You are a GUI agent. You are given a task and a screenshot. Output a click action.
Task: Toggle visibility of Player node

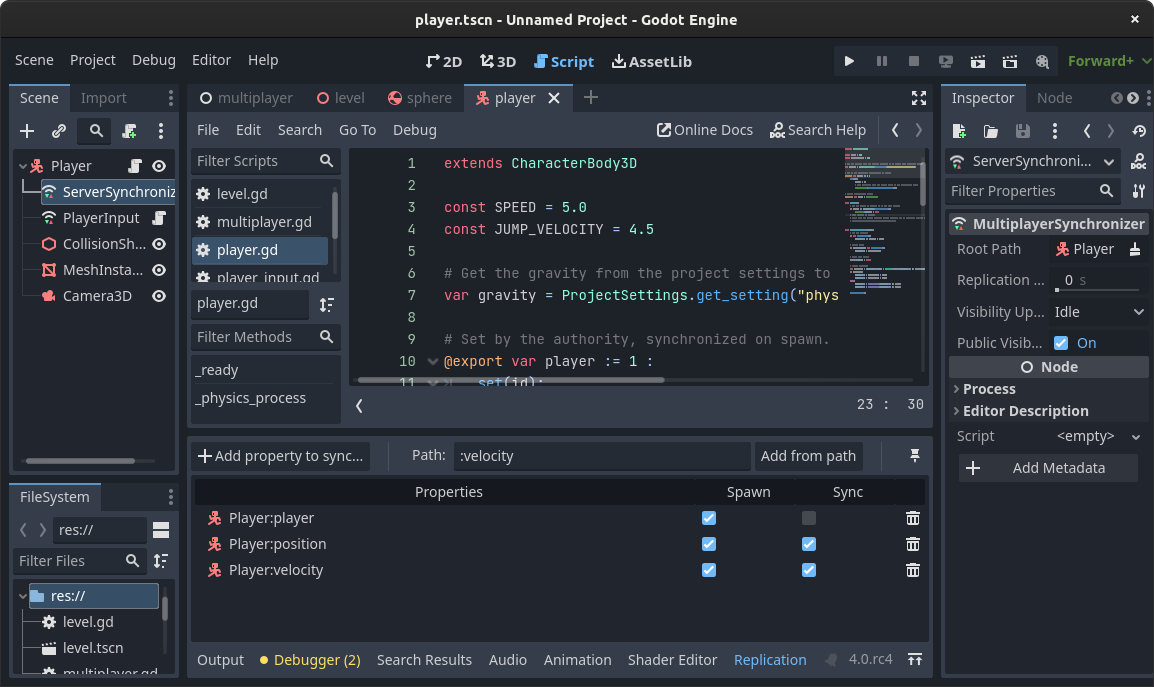(x=159, y=166)
